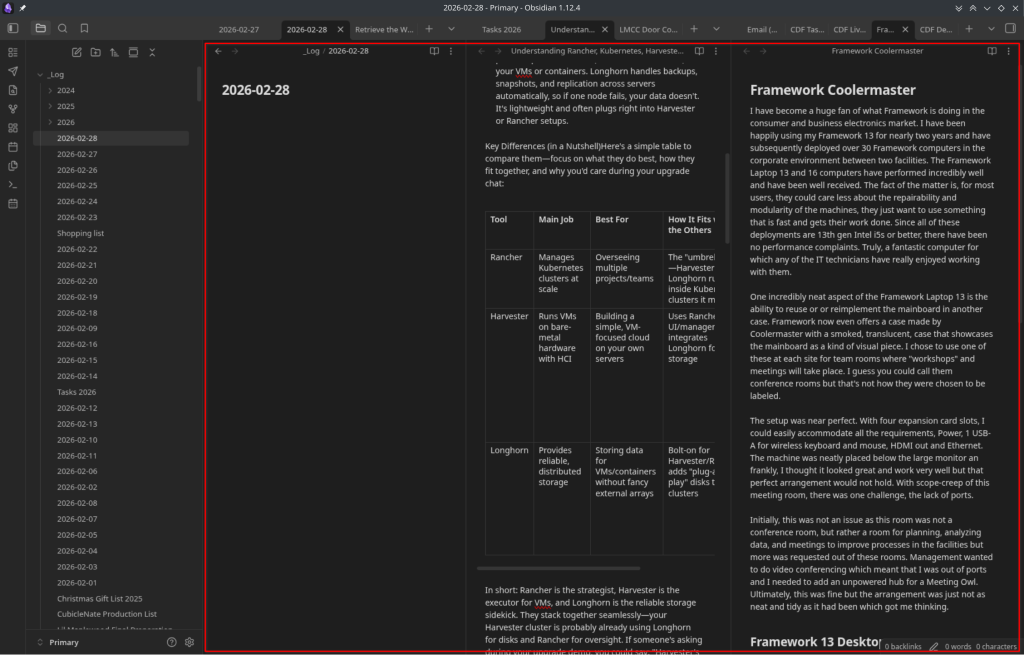Switch to the CDF Tas... tab
The image size is (1024, 655).
(x=807, y=29)
